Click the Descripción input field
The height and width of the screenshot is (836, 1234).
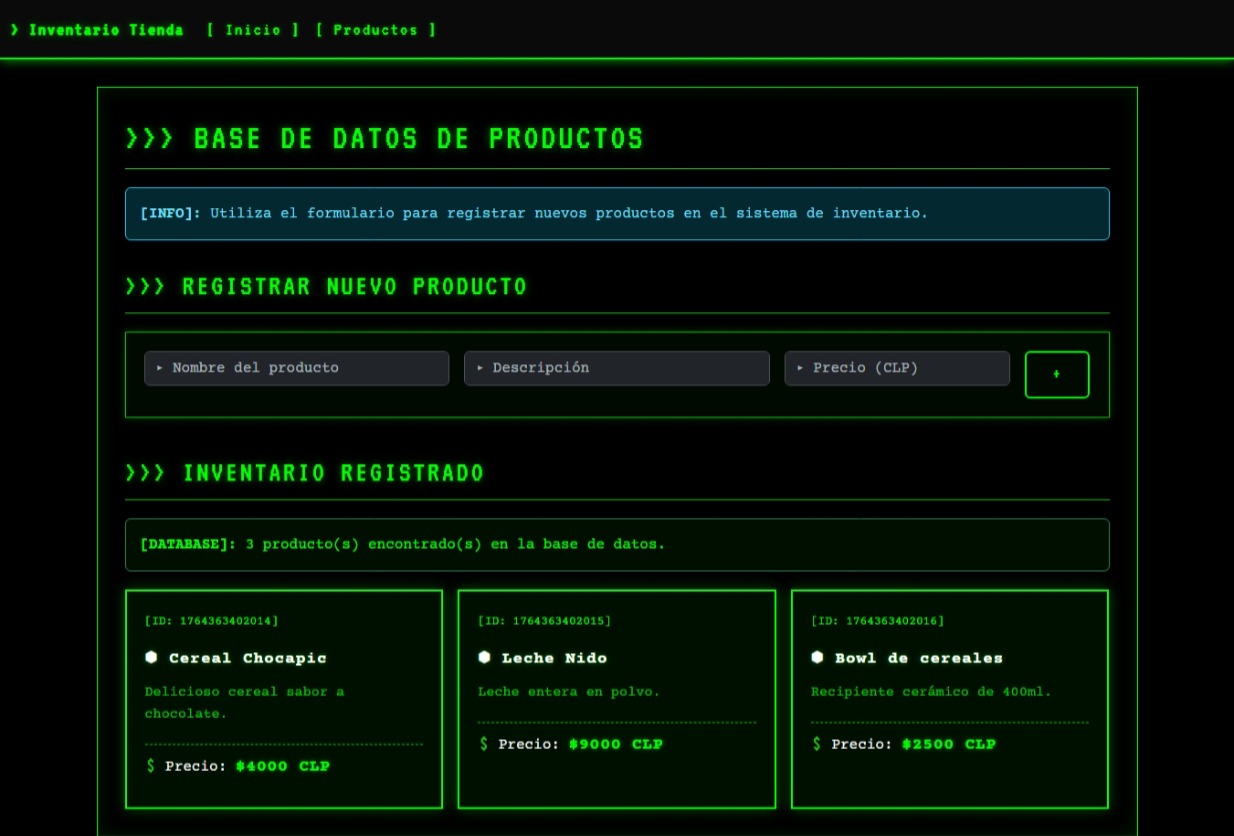616,368
